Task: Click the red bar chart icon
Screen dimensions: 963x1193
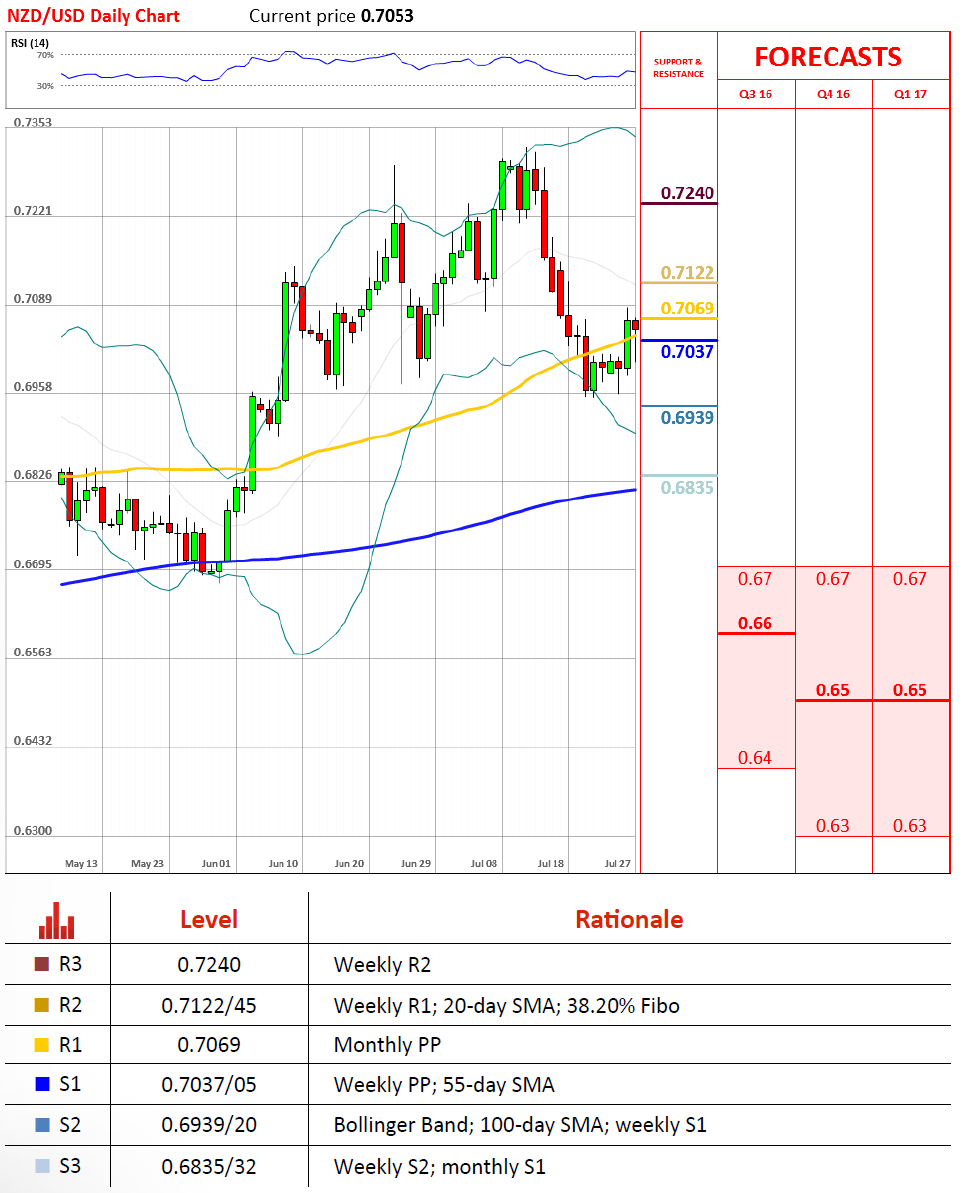Action: point(57,920)
